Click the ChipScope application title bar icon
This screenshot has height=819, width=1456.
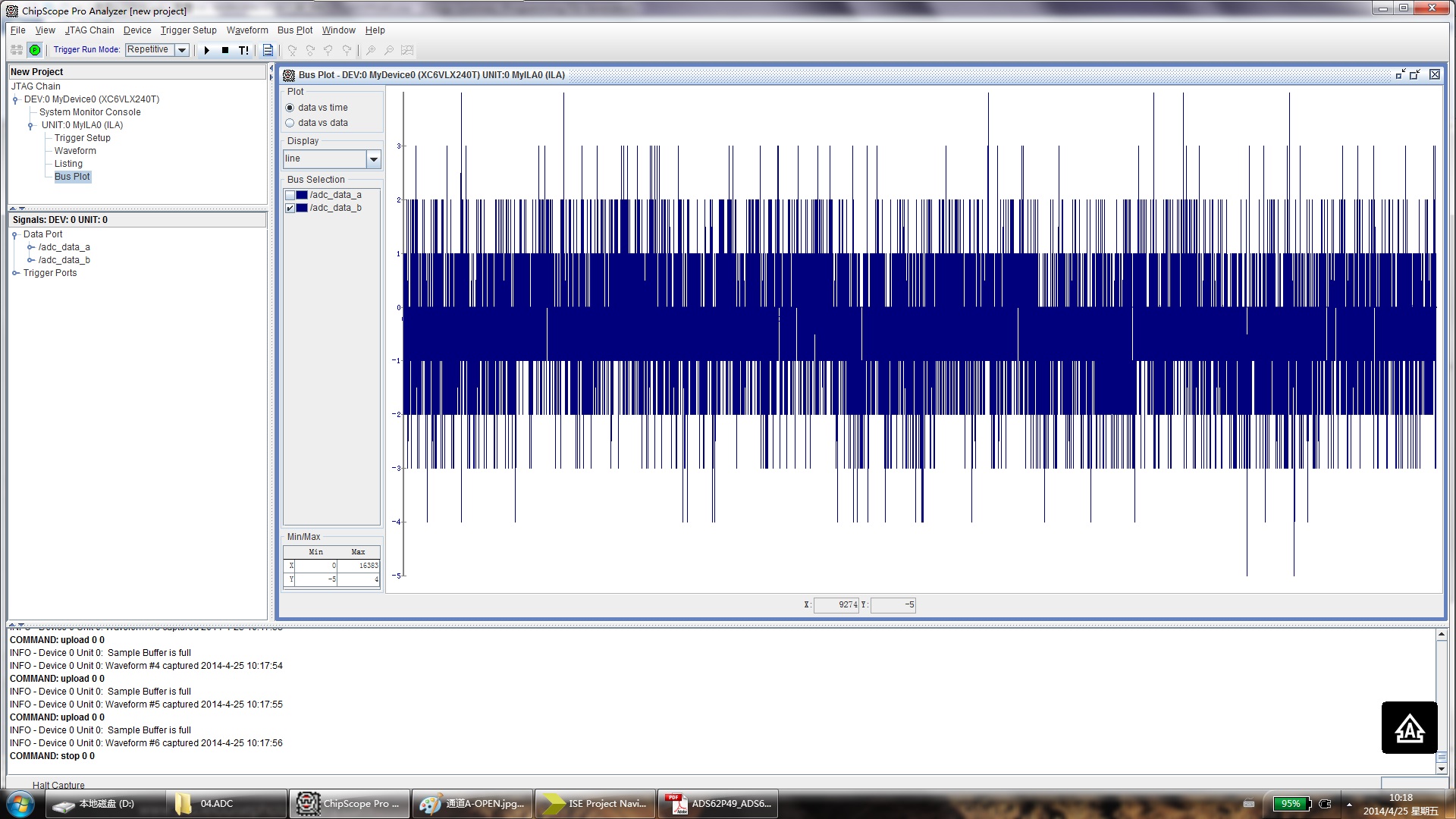tap(12, 11)
